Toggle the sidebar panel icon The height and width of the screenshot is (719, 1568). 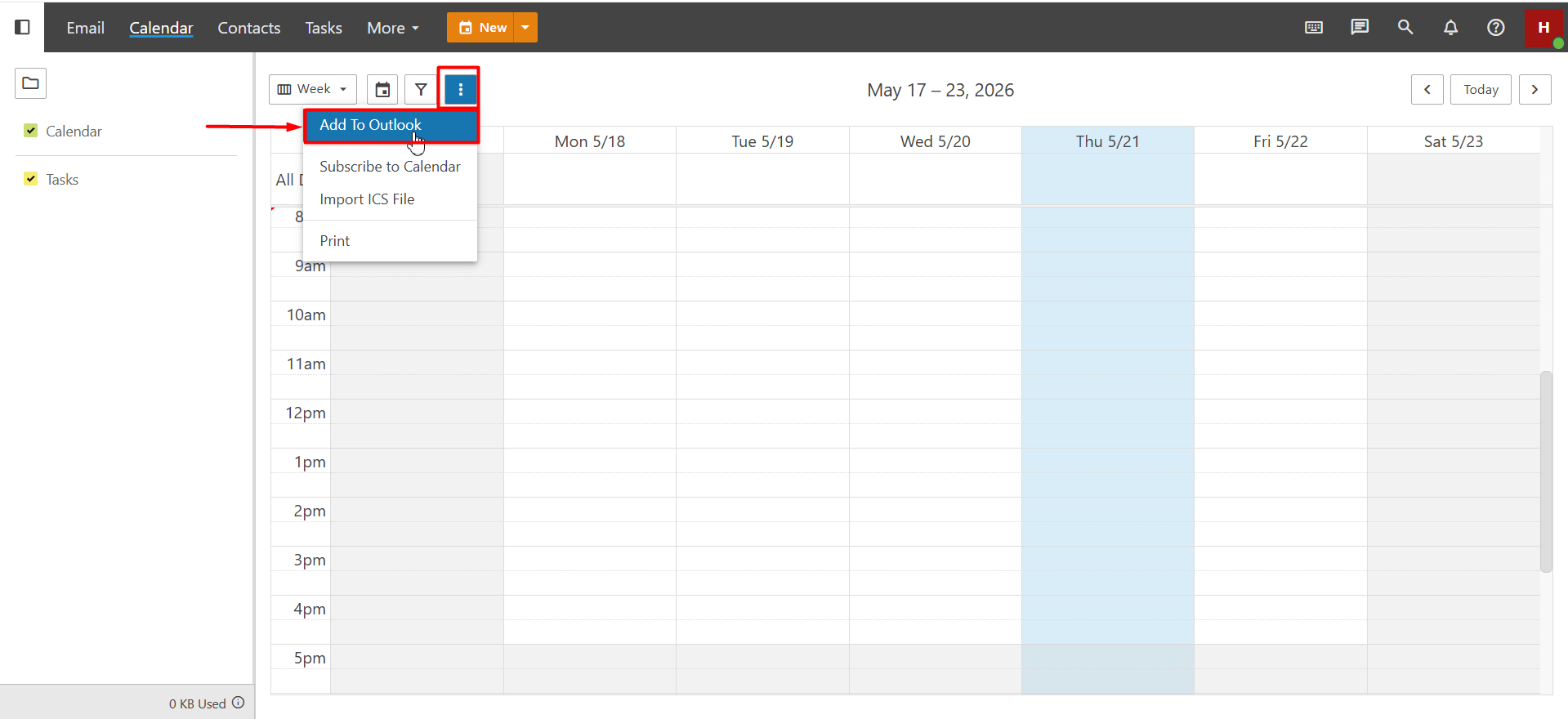point(23,27)
